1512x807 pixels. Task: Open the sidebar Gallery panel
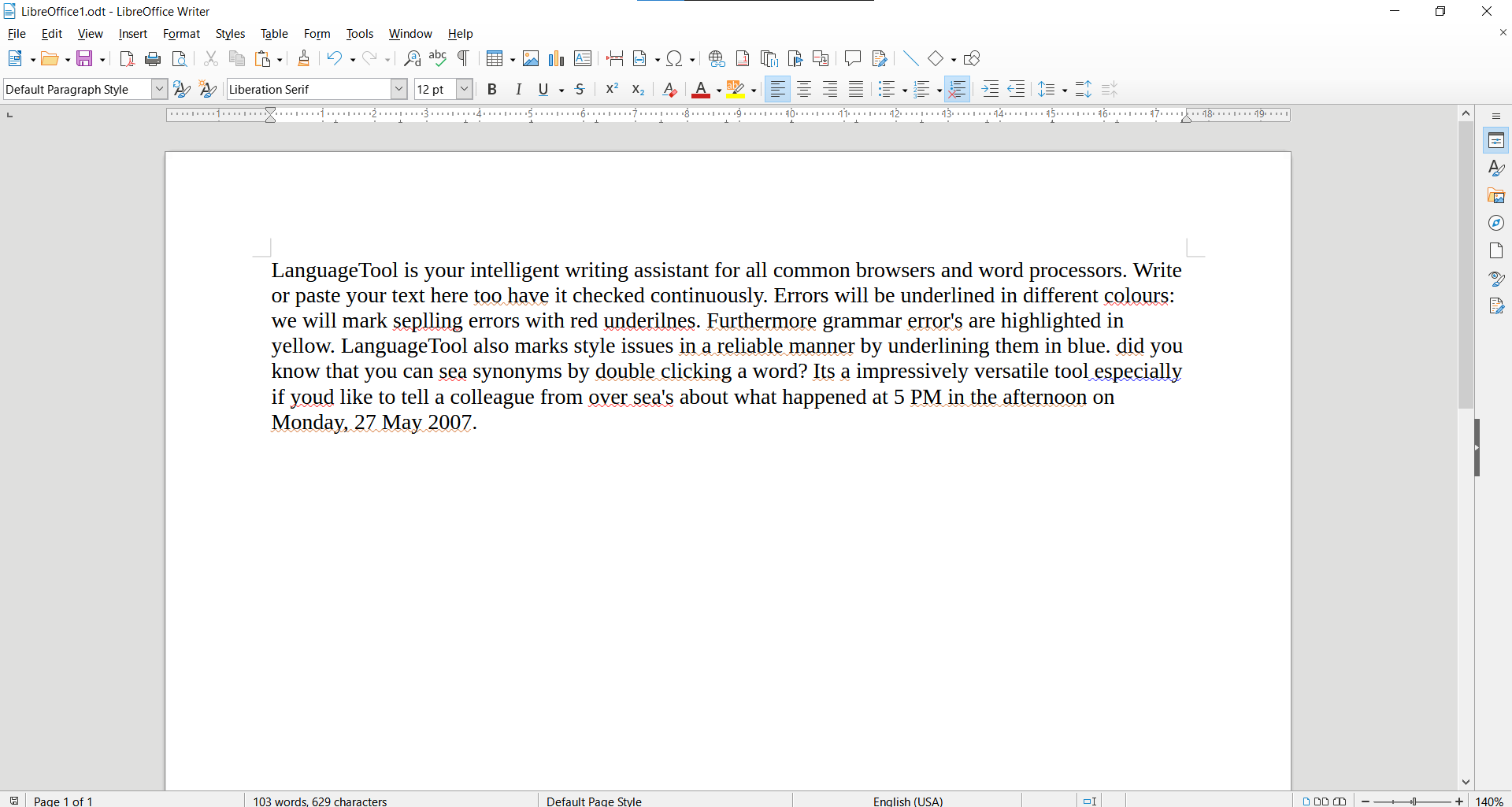click(x=1496, y=196)
